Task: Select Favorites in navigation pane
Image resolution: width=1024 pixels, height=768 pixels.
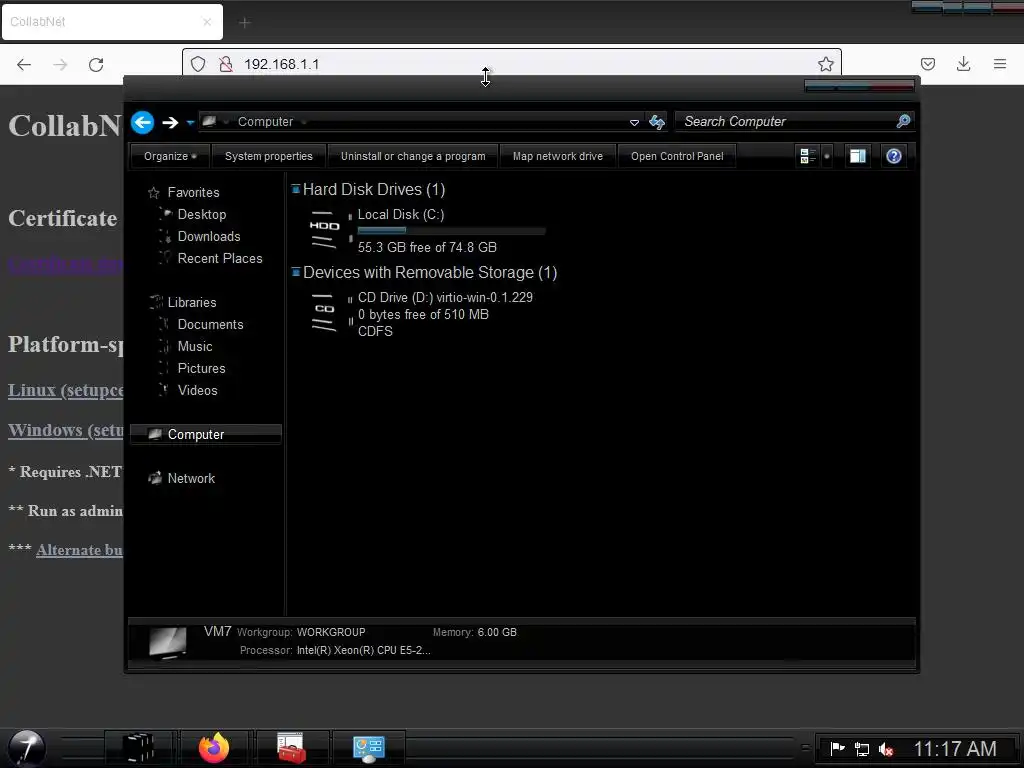Action: click(193, 193)
